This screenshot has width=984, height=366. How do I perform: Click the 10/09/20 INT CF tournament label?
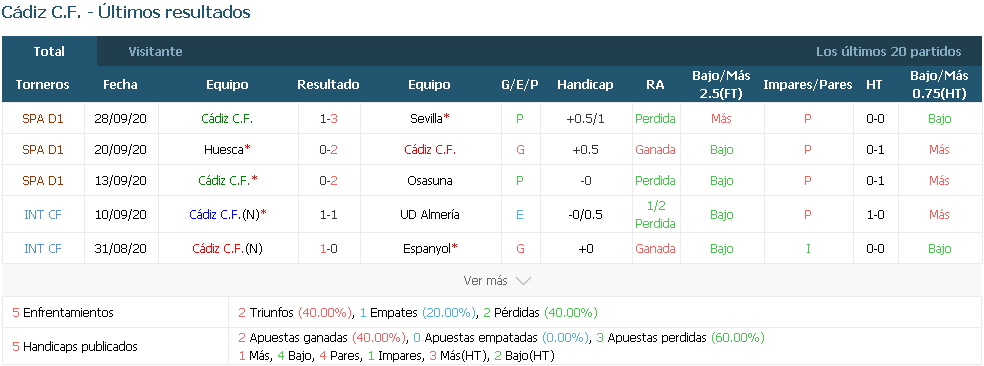43,214
